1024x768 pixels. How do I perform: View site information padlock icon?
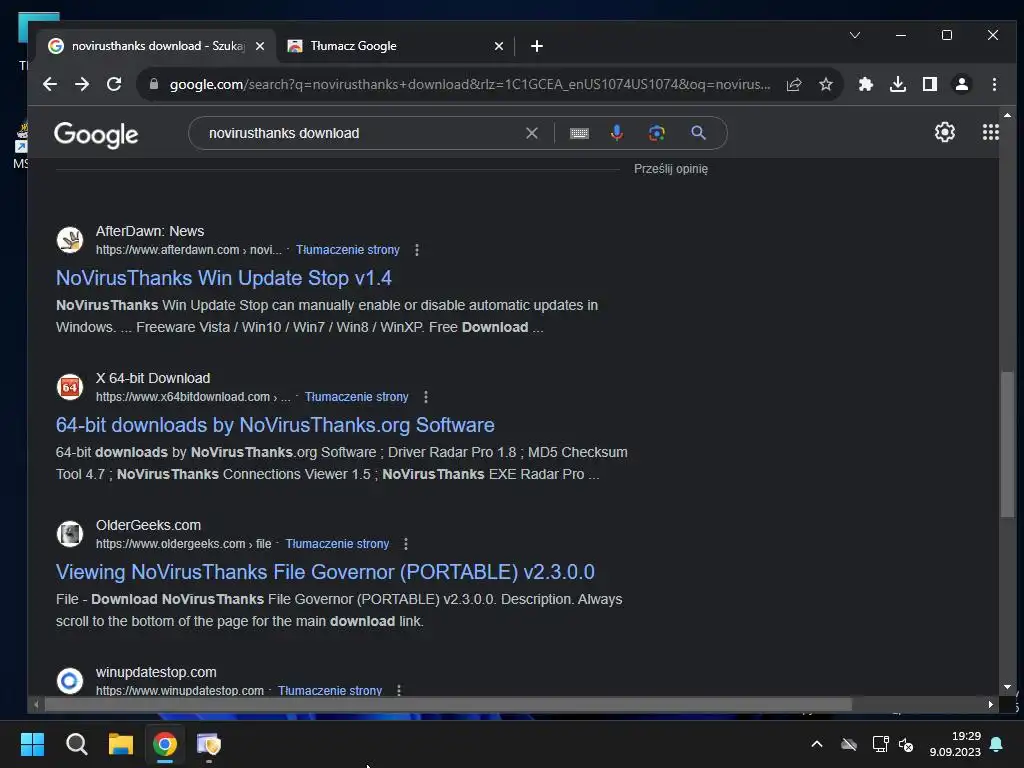pos(154,84)
